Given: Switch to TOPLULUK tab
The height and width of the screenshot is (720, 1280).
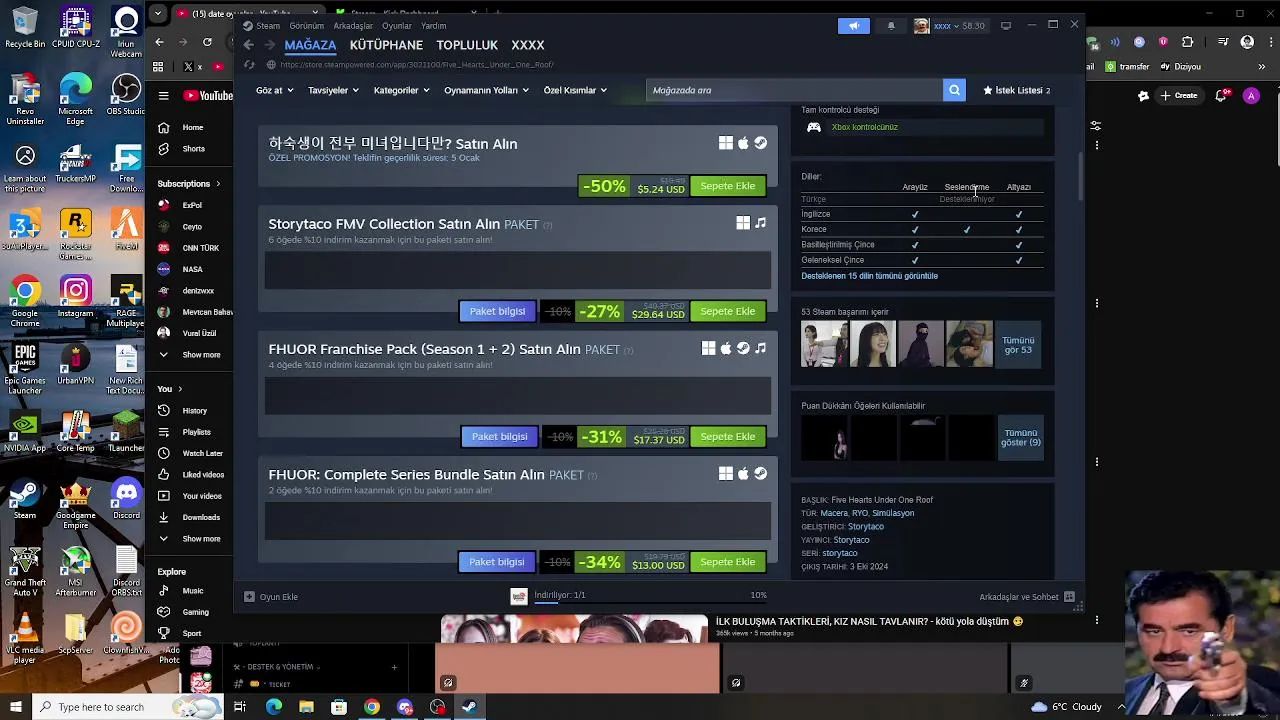Looking at the screenshot, I should [467, 45].
